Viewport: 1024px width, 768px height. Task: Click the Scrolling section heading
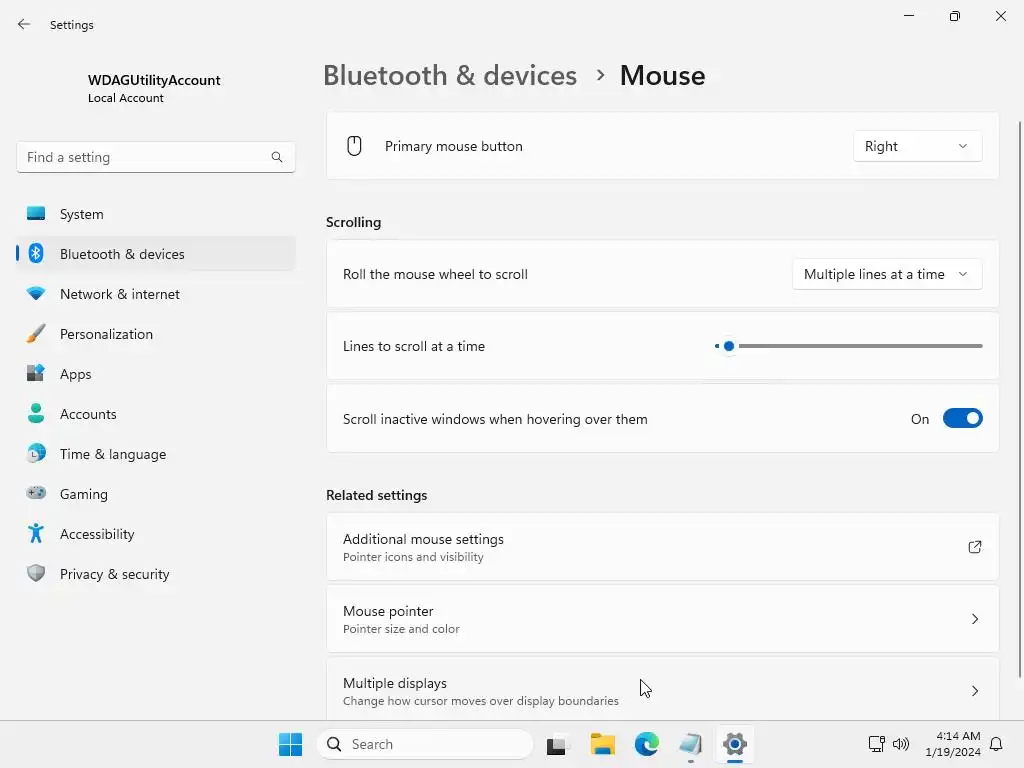click(353, 222)
